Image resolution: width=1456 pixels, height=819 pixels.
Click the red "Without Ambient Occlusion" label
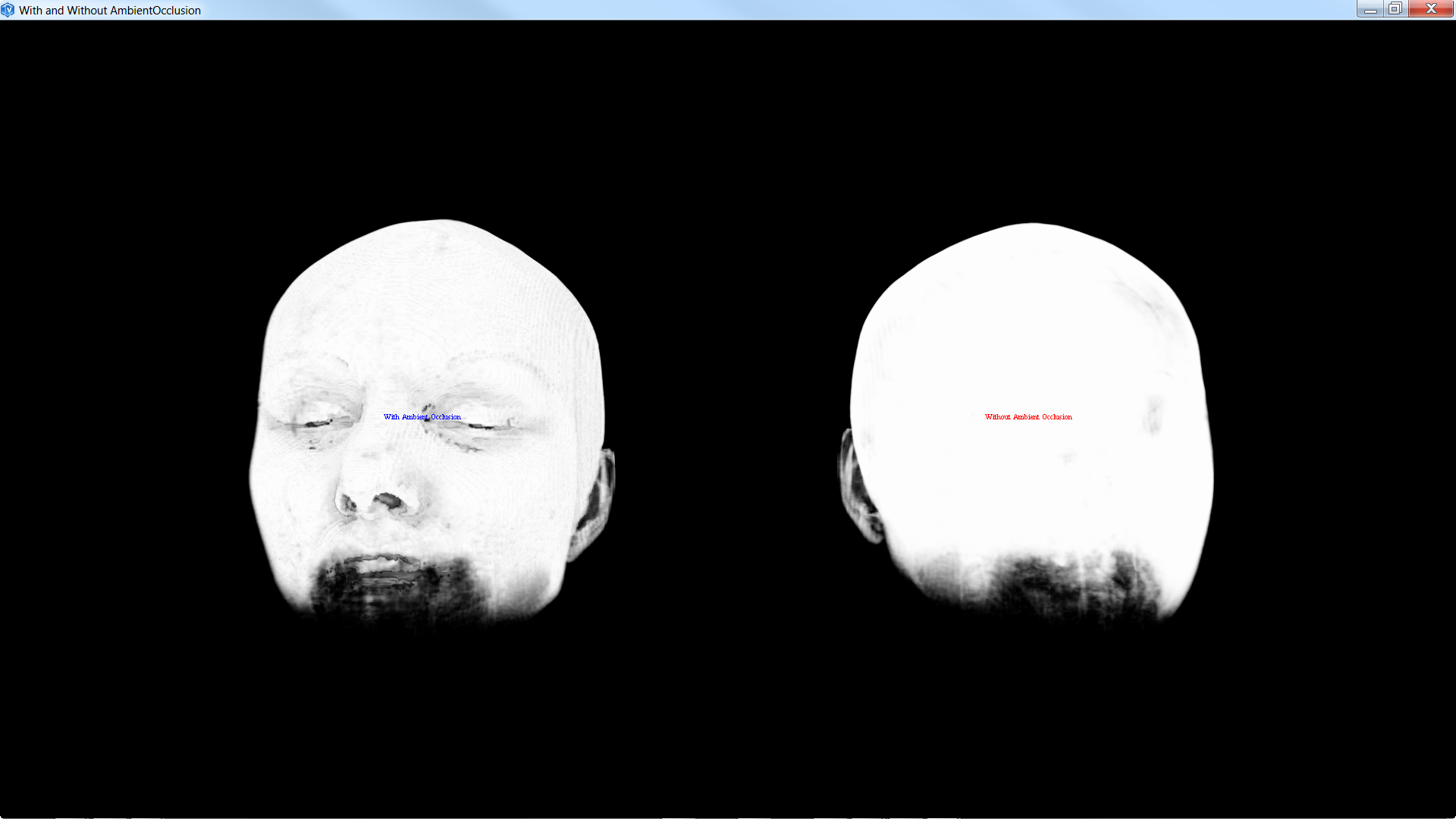(1028, 417)
